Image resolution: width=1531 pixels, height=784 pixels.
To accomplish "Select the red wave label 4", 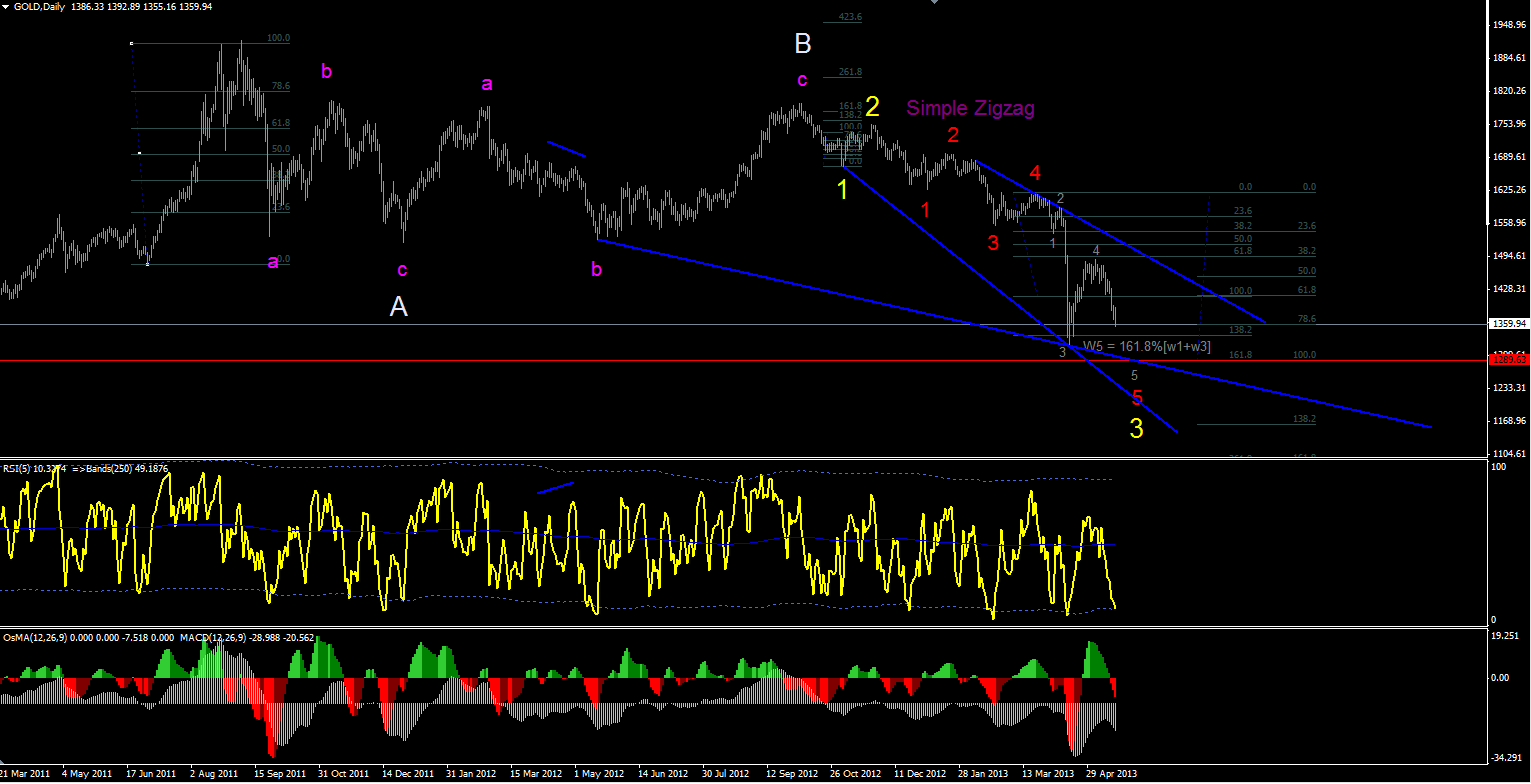I will tap(1035, 173).
